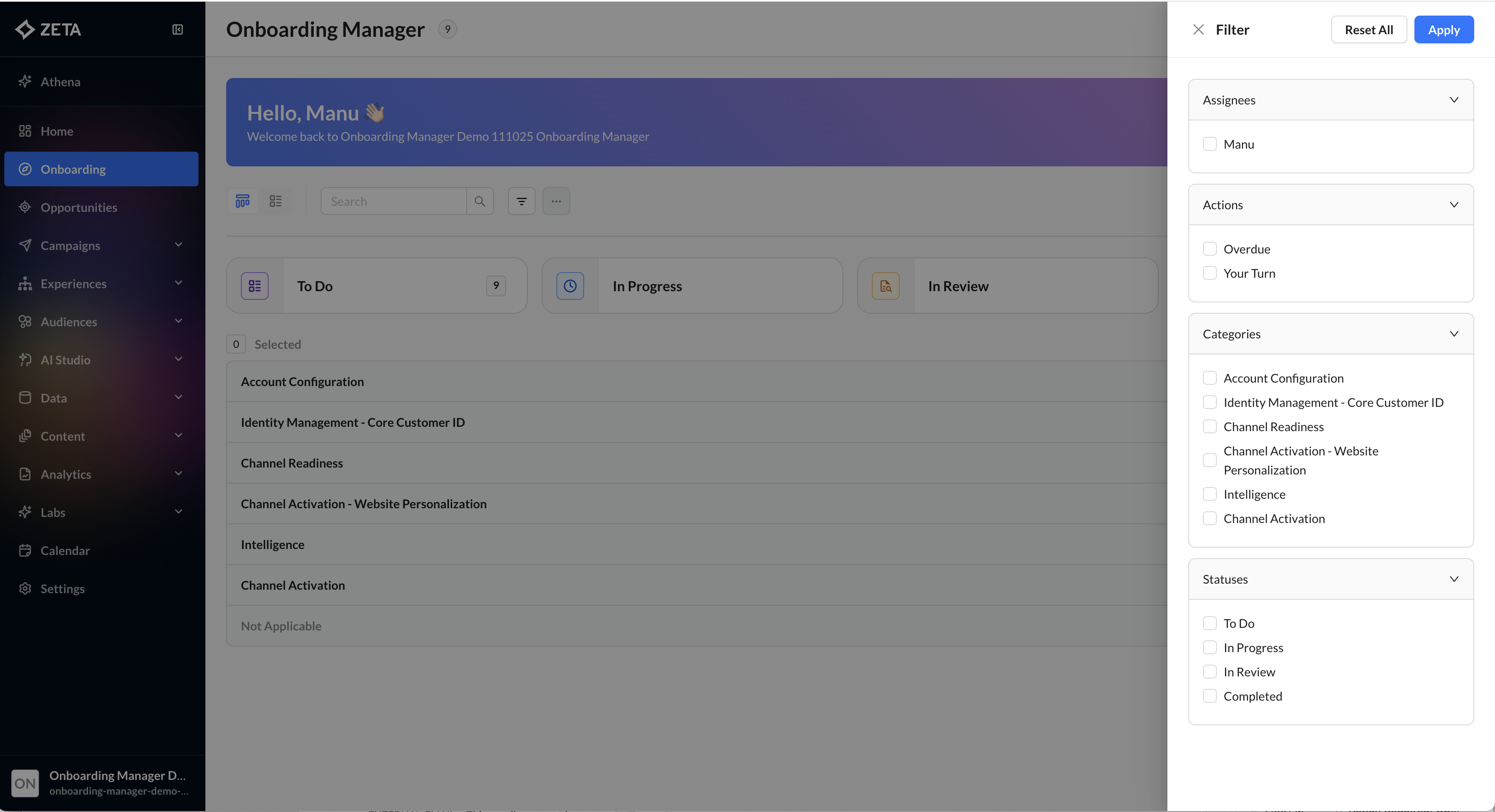Focus the Search input field
1495x812 pixels.
click(393, 201)
